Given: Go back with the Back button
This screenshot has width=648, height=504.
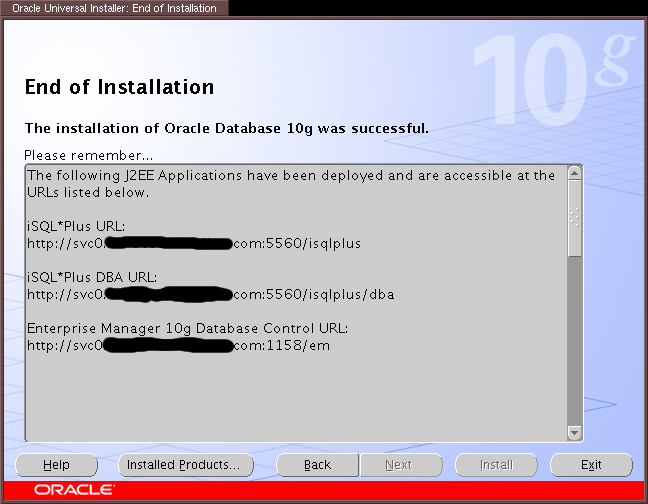Looking at the screenshot, I should tap(317, 465).
